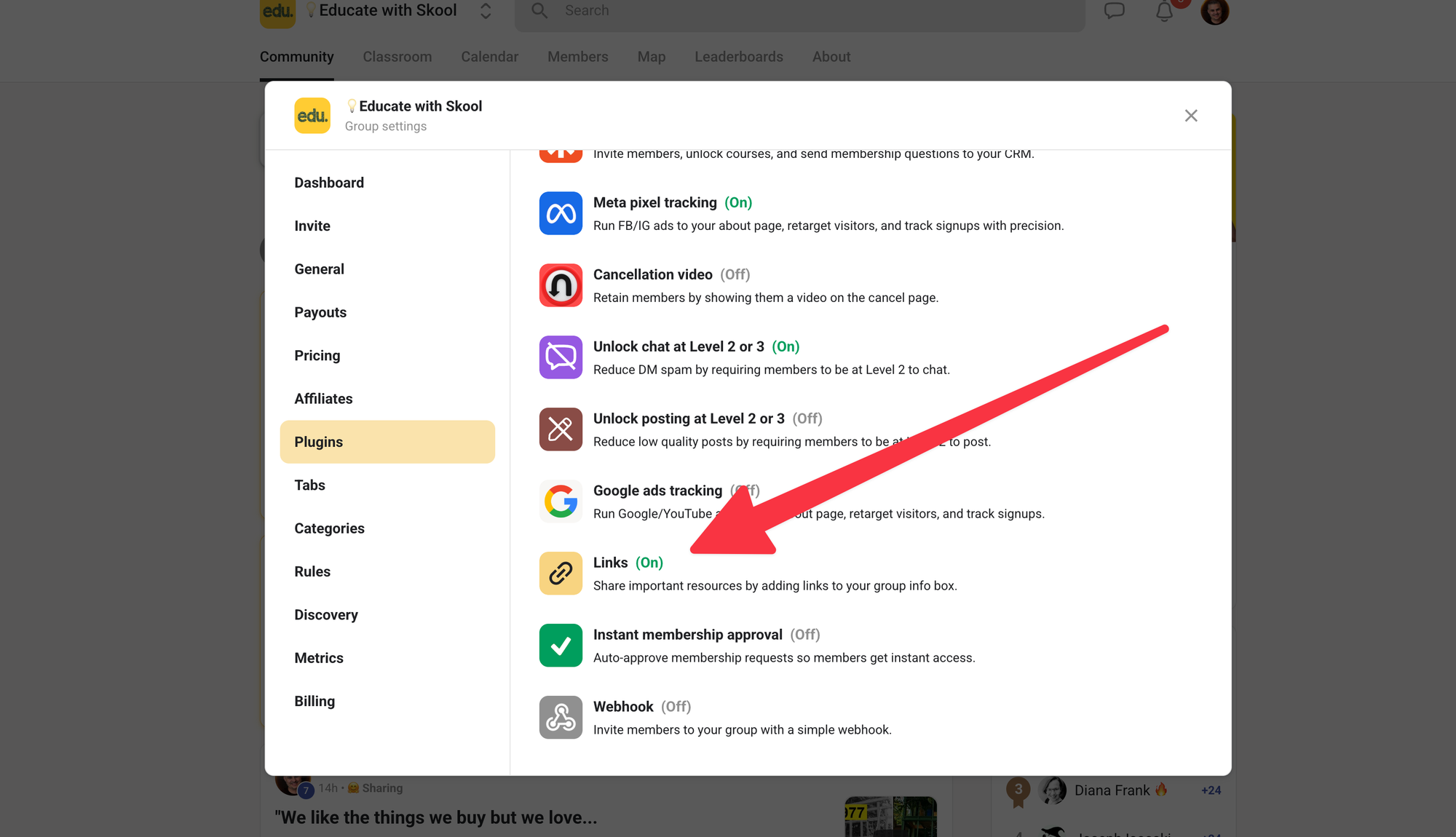Click the Sharing category tag on post
1456x837 pixels.
point(375,788)
